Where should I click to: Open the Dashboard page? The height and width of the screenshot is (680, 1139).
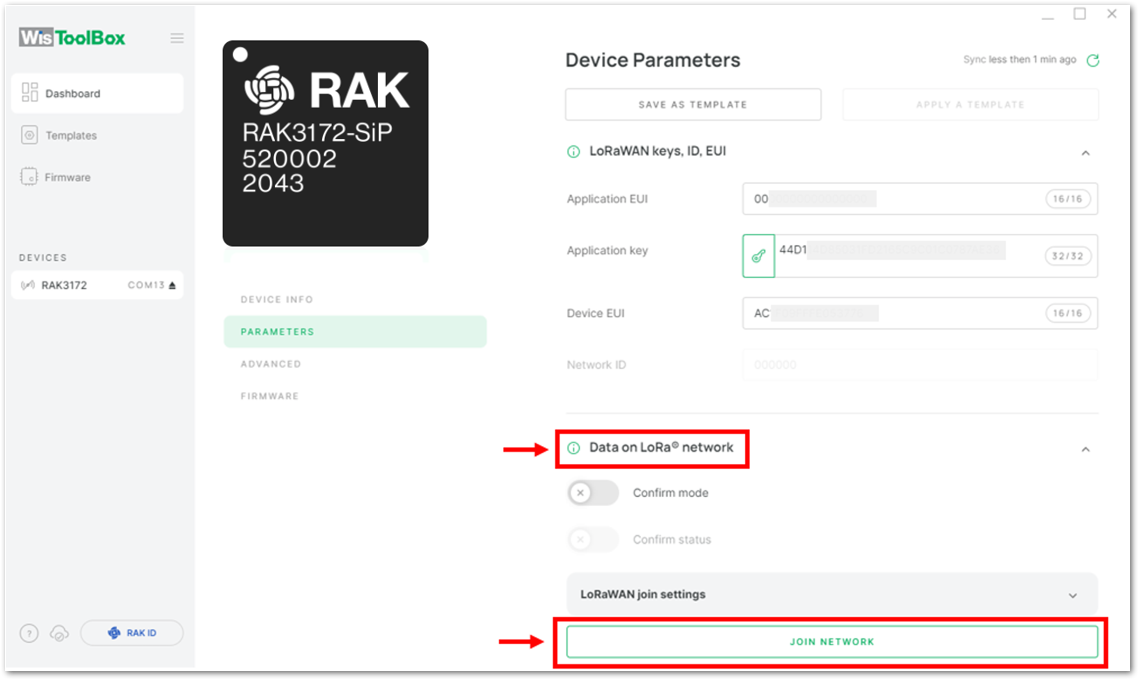click(x=97, y=93)
